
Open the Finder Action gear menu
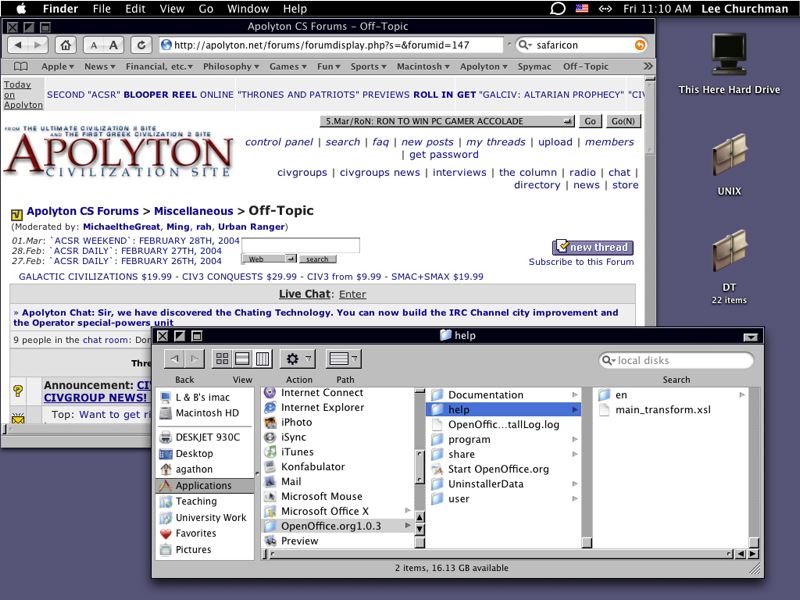point(297,359)
